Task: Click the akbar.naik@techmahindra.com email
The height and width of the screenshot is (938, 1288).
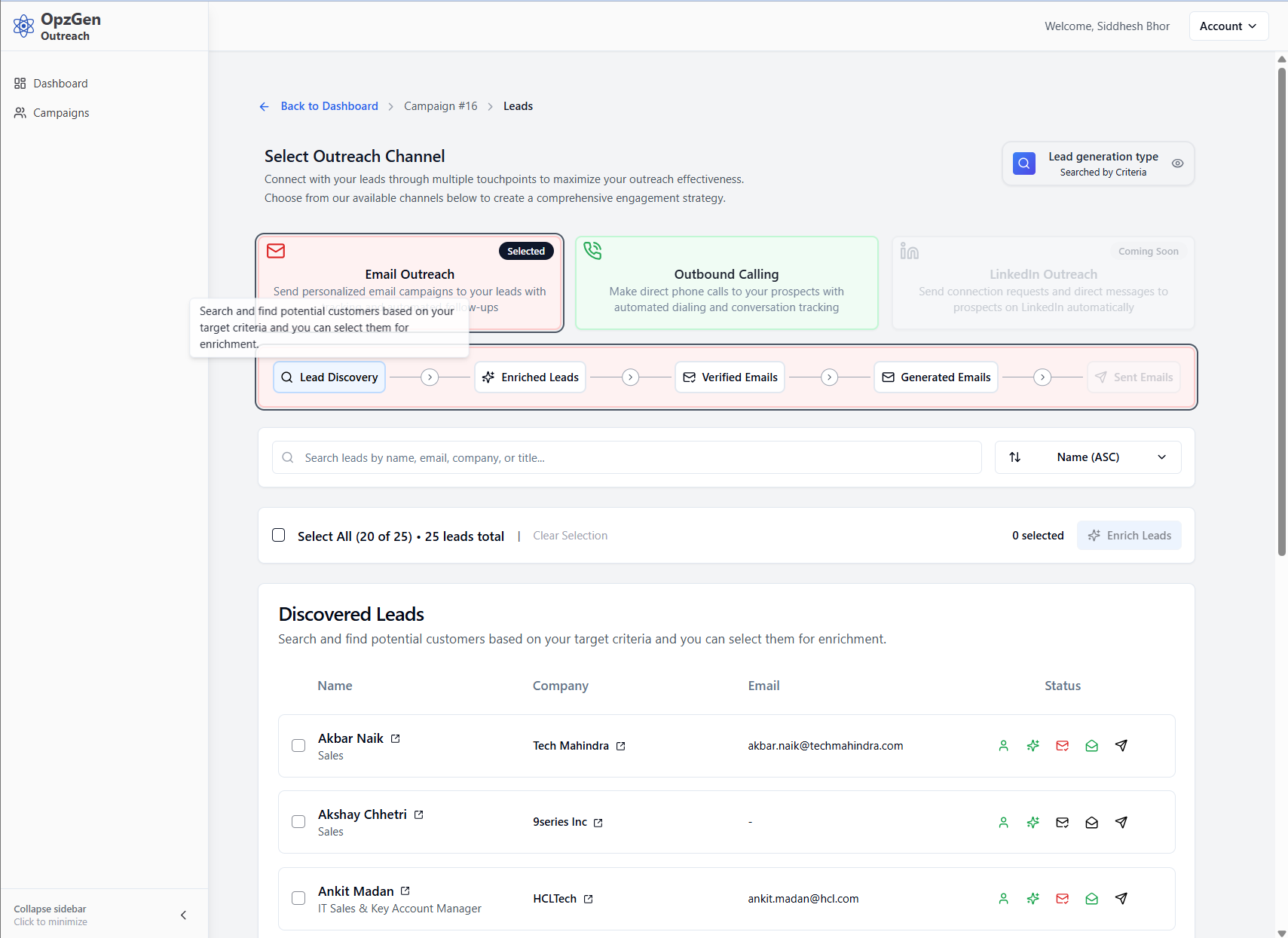Action: tap(825, 746)
